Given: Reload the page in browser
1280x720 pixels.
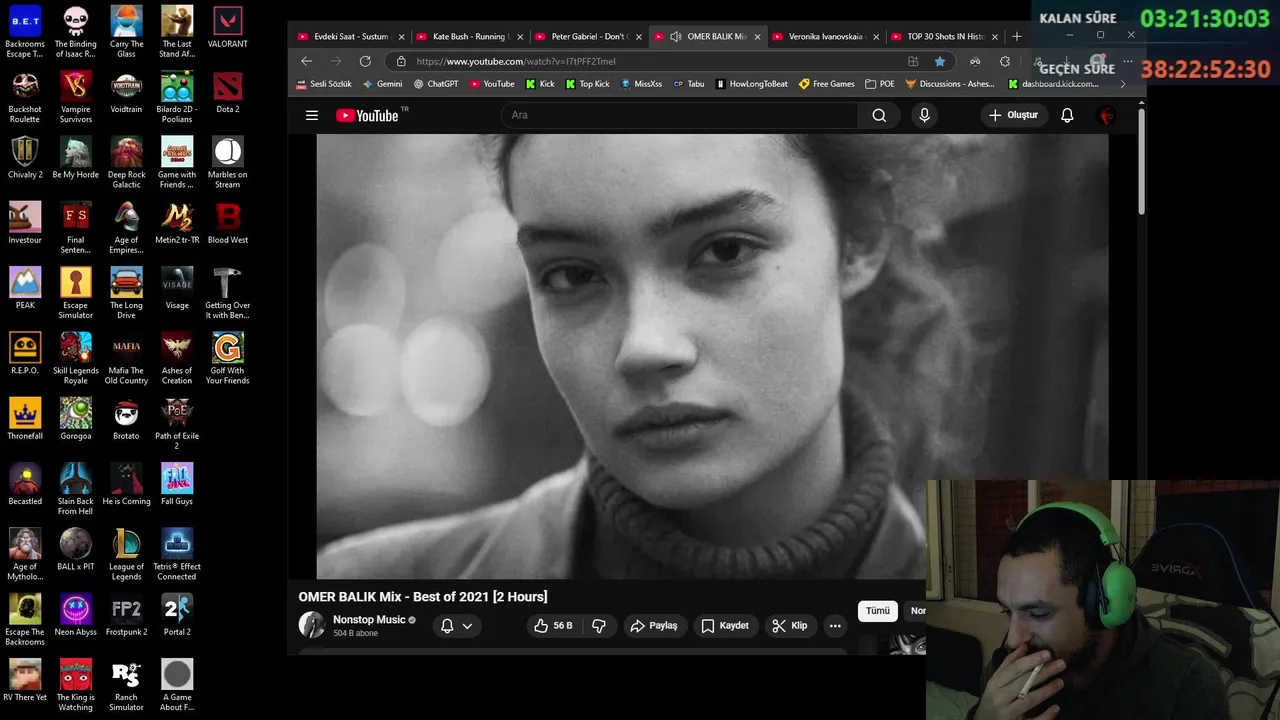Looking at the screenshot, I should [365, 61].
